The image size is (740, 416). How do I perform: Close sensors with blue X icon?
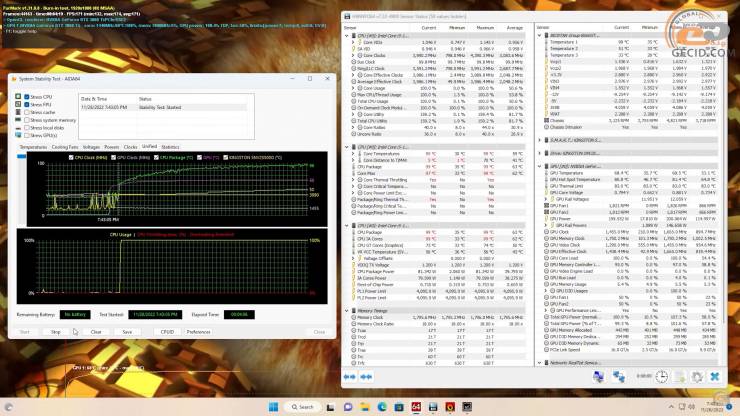(x=715, y=376)
